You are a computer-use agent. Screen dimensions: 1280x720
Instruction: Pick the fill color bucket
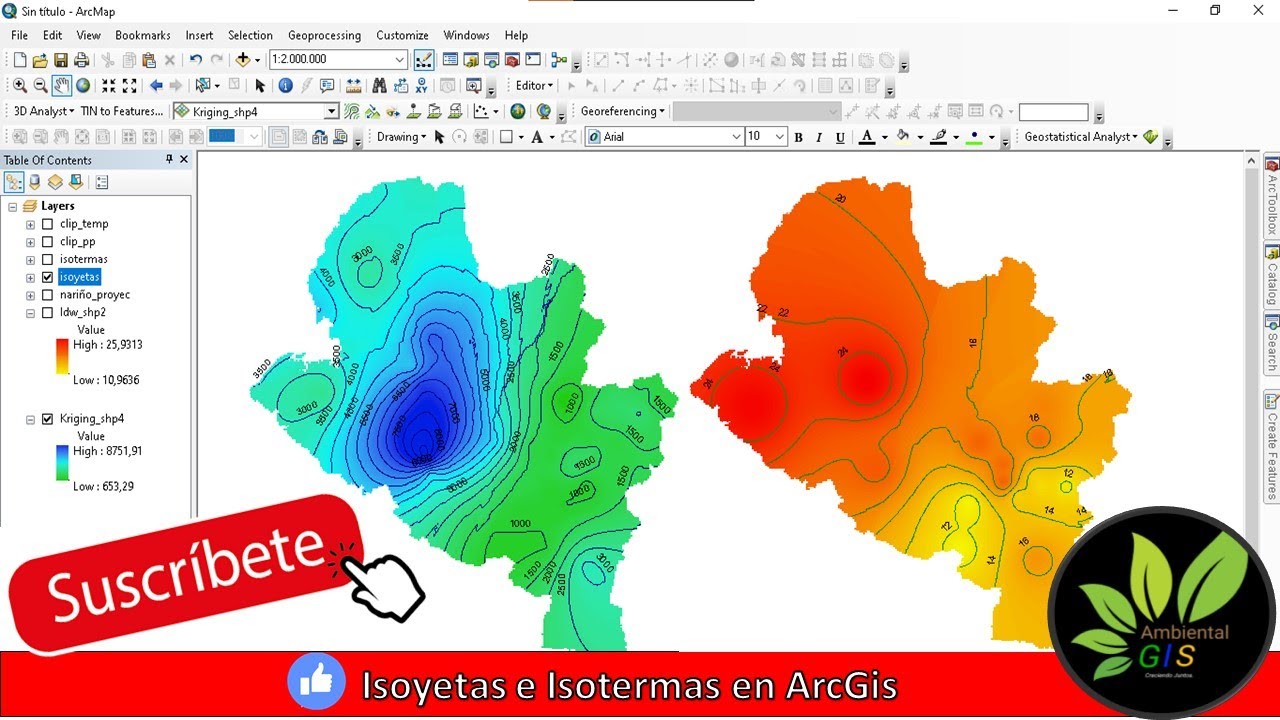tap(903, 137)
